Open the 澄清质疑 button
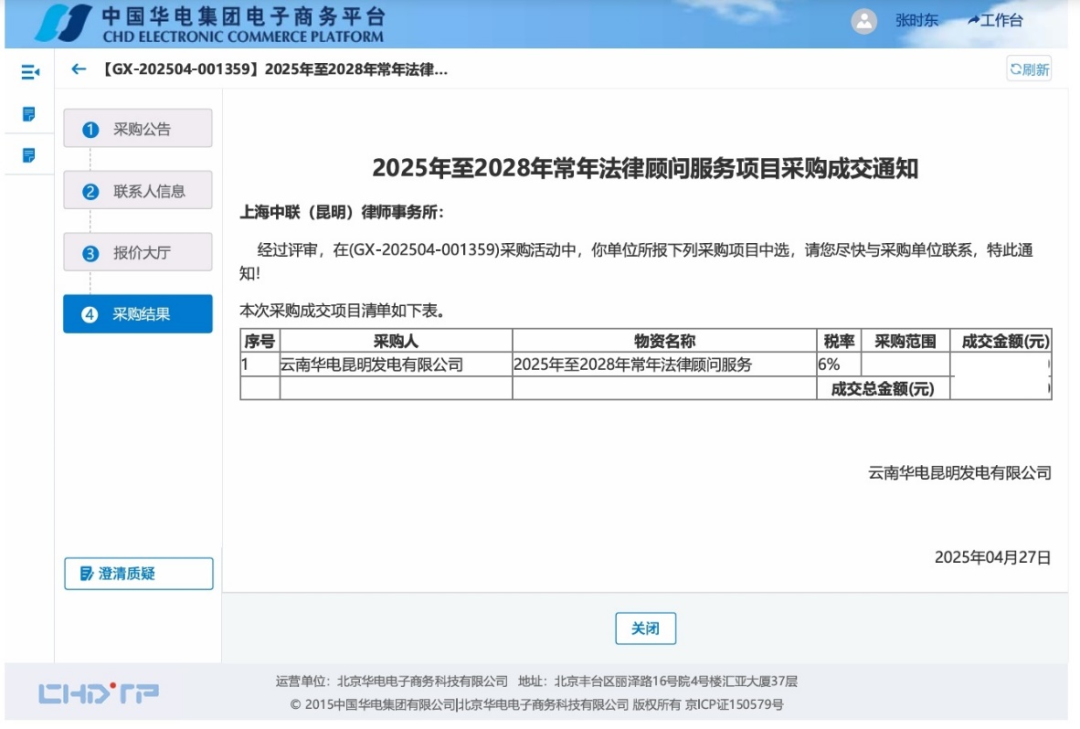Screen dimensions: 1080x729 [138, 573]
